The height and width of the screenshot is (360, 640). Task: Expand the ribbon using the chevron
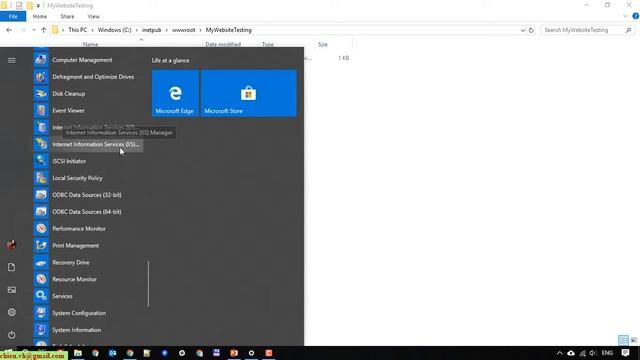[x=625, y=16]
